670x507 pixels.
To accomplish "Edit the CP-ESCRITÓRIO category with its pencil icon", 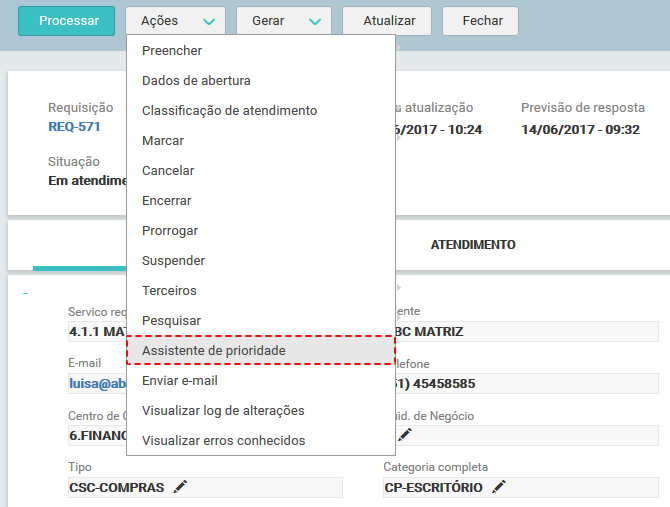I will (x=498, y=487).
